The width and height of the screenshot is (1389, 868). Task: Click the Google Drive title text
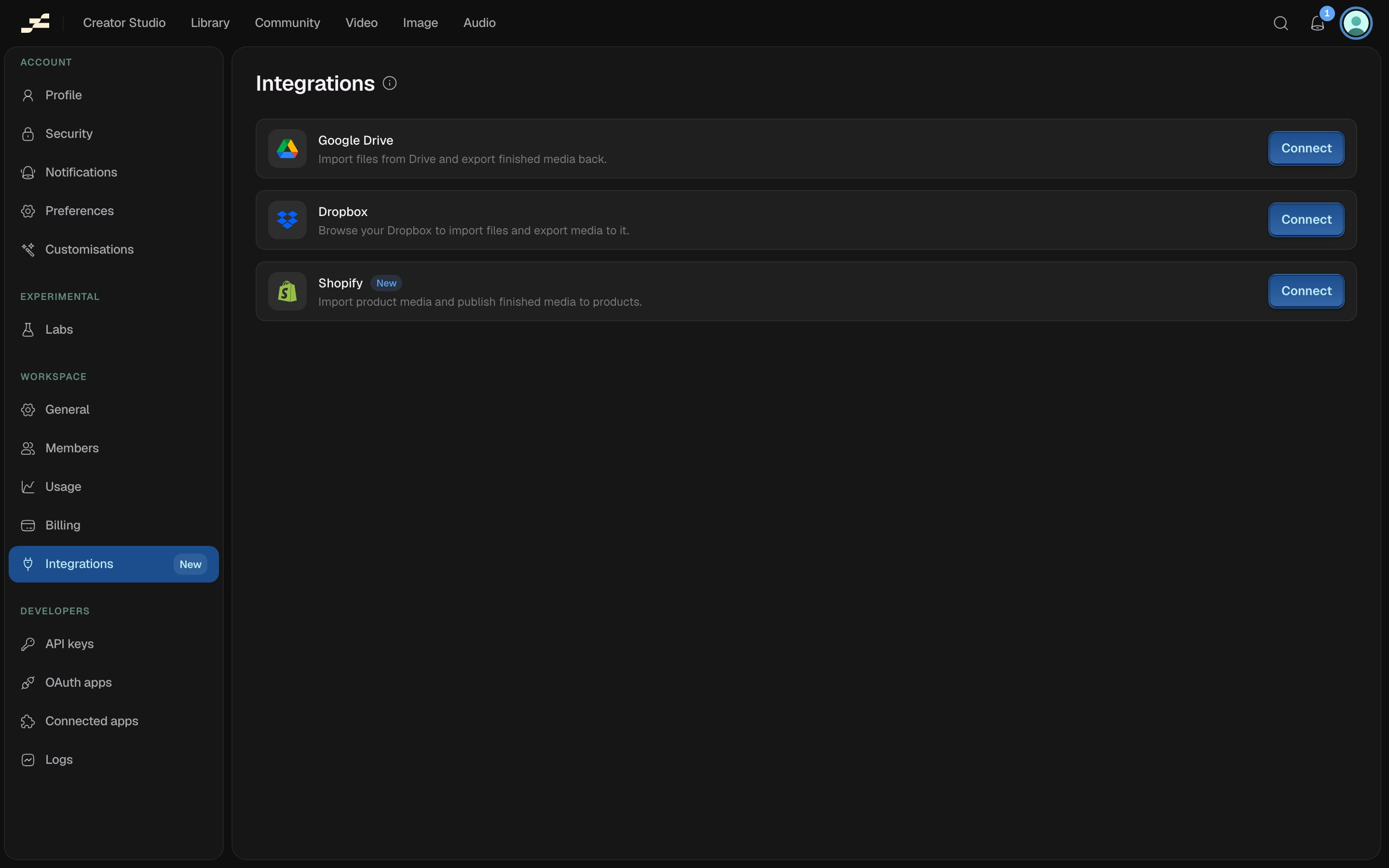tap(355, 141)
